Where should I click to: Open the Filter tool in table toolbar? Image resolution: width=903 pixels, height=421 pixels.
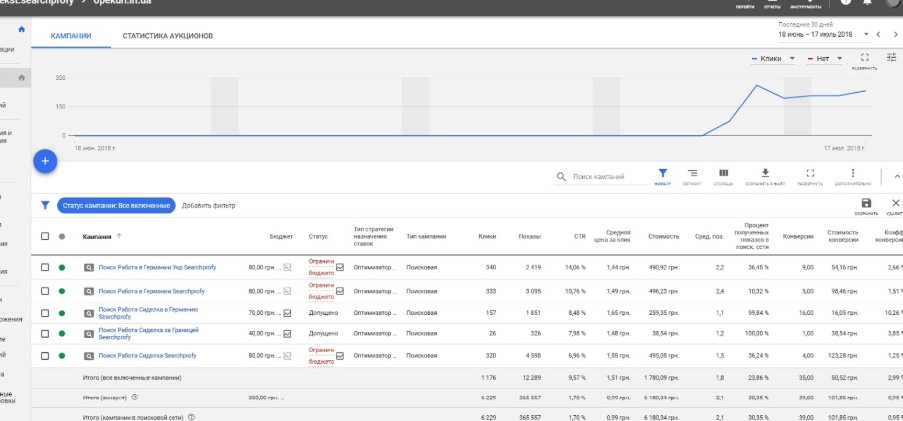(662, 177)
